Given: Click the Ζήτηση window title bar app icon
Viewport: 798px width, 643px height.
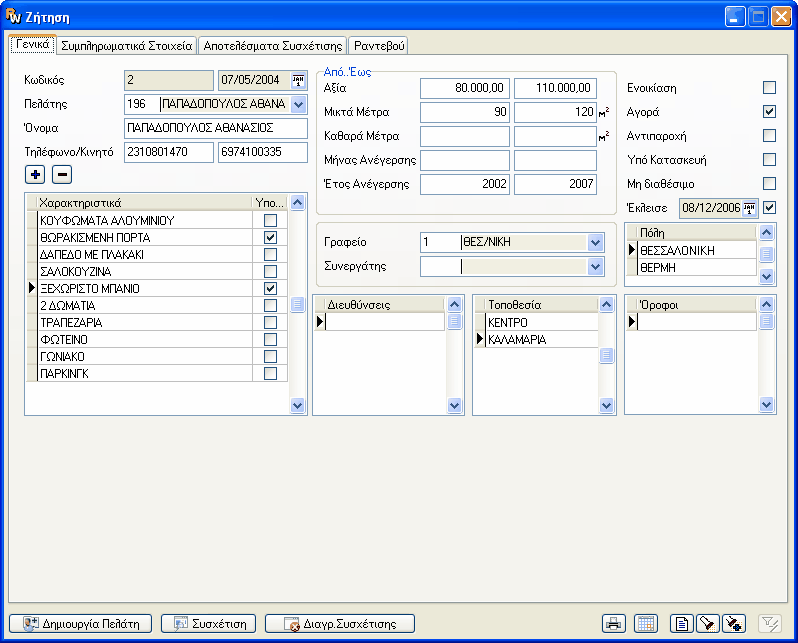Looking at the screenshot, I should click(14, 16).
